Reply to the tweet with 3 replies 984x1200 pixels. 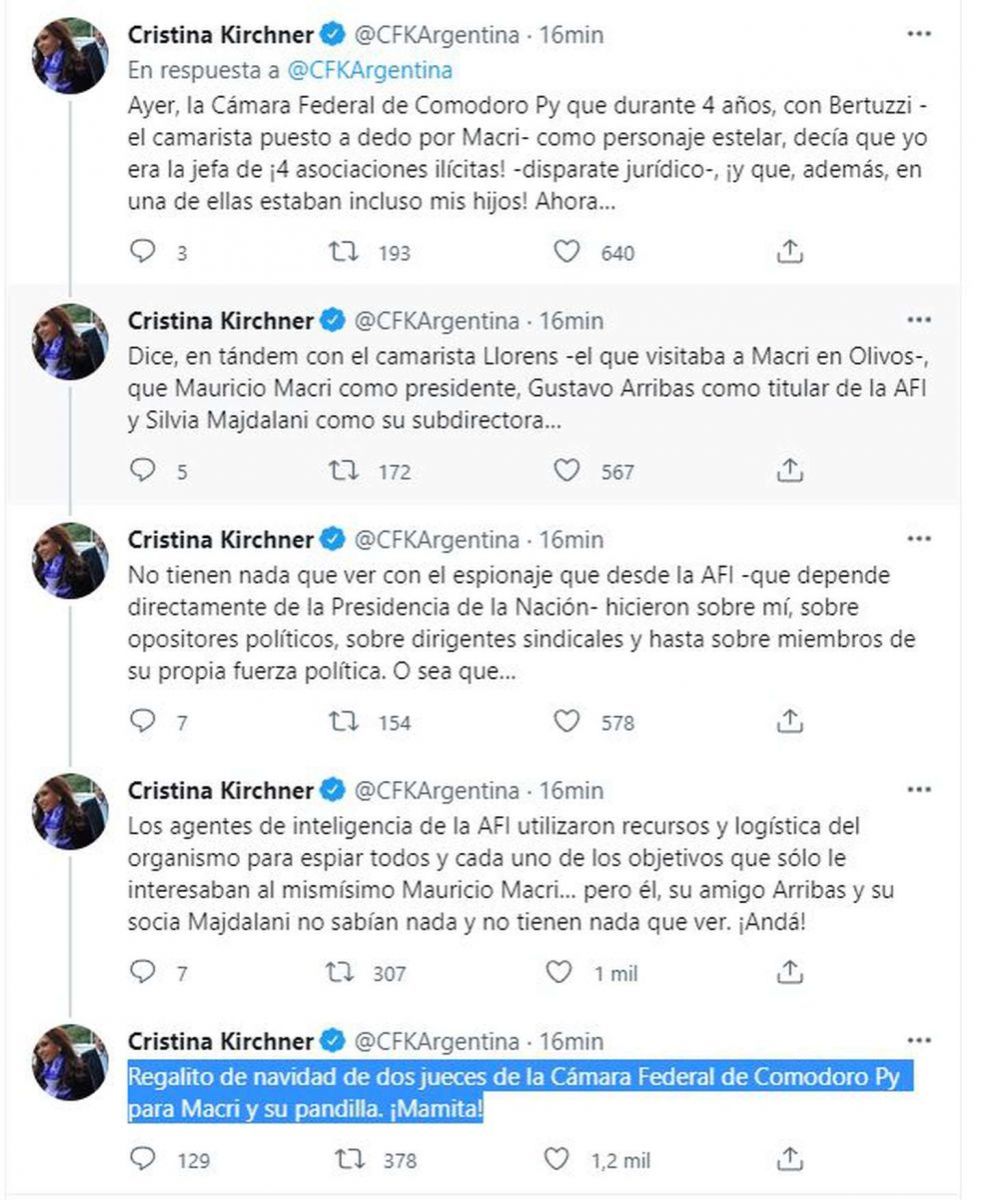(145, 252)
